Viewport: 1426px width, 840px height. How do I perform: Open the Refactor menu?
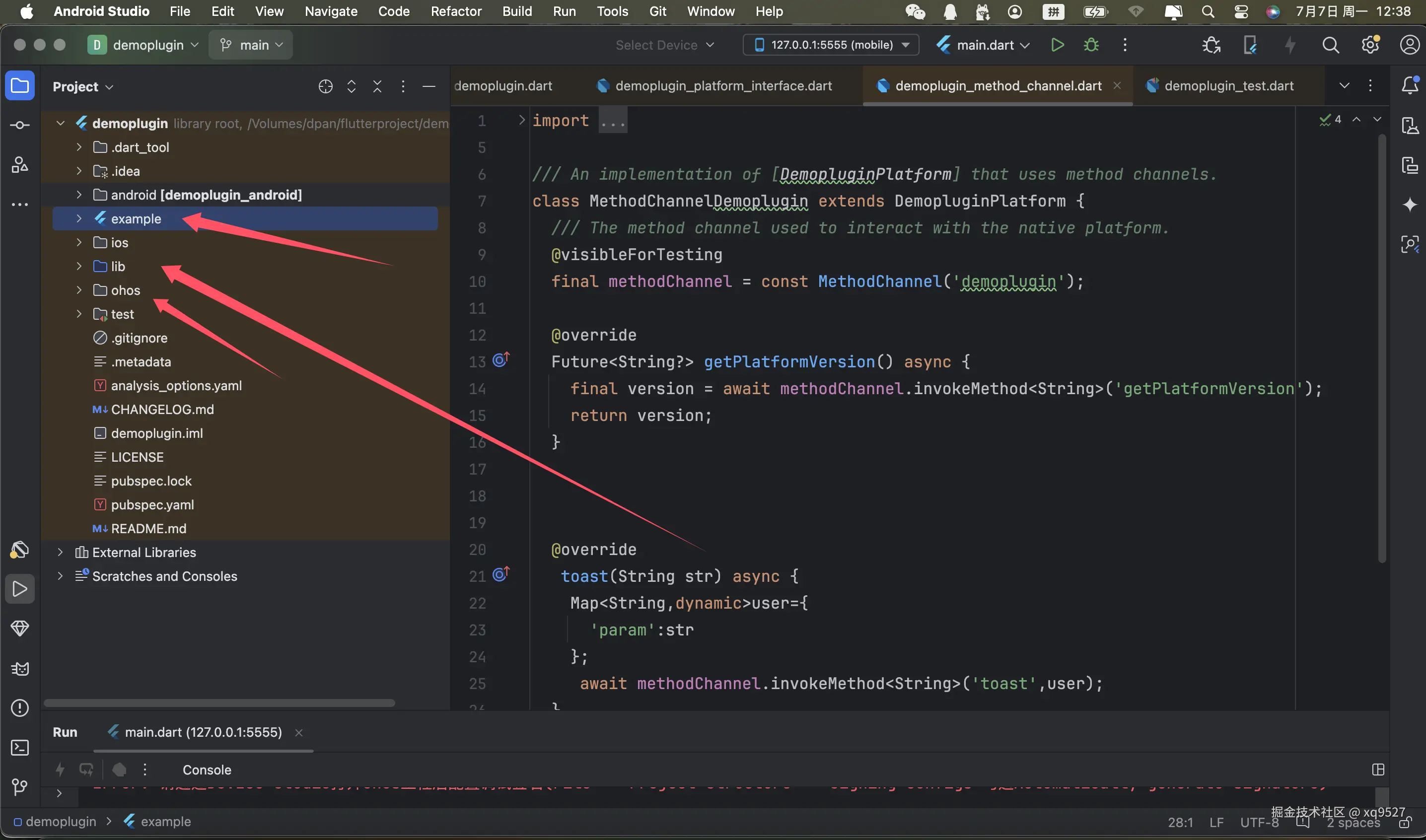[456, 11]
